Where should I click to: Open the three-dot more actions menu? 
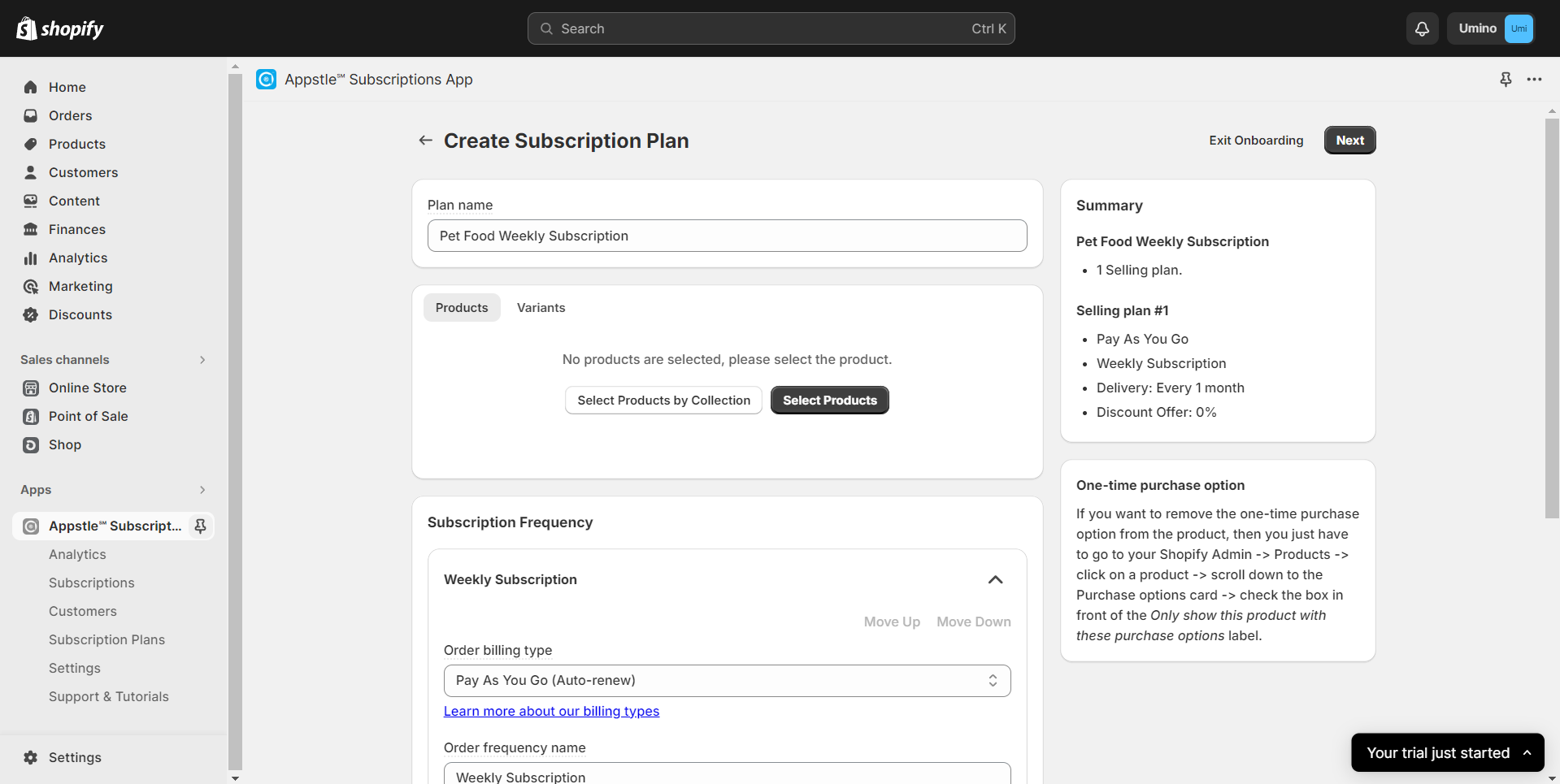pos(1534,80)
